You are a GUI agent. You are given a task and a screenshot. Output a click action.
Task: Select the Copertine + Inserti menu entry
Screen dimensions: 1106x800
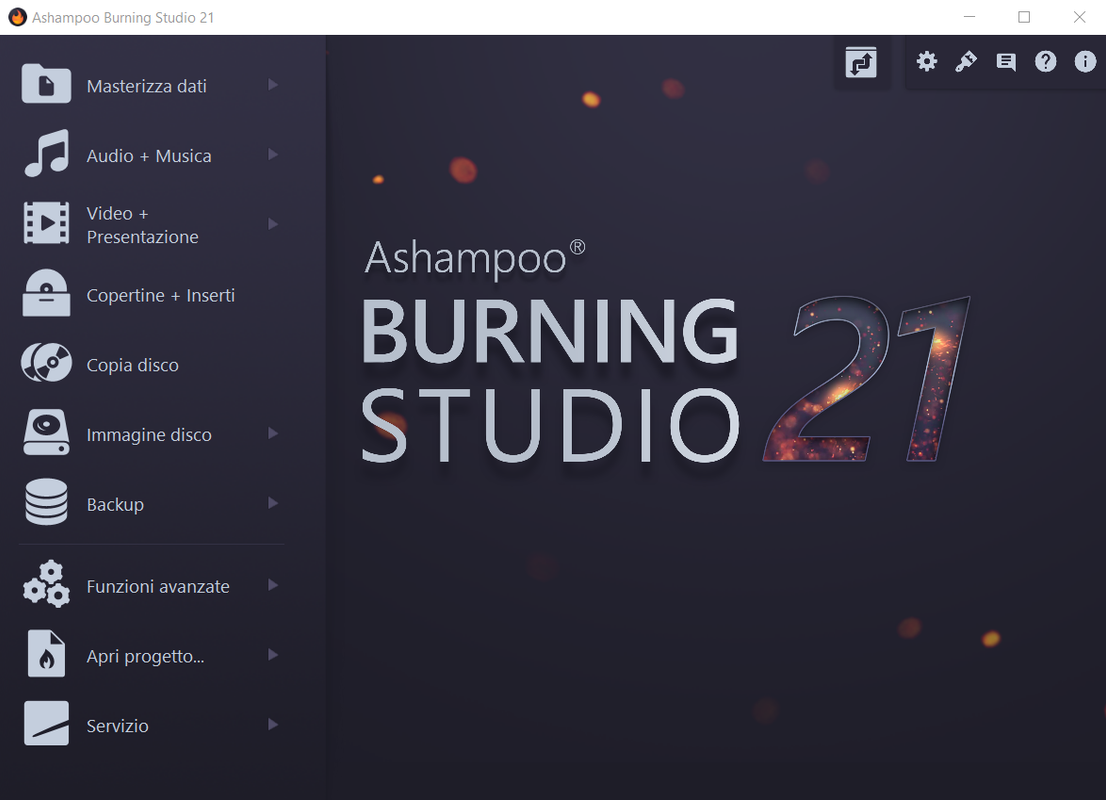point(151,294)
